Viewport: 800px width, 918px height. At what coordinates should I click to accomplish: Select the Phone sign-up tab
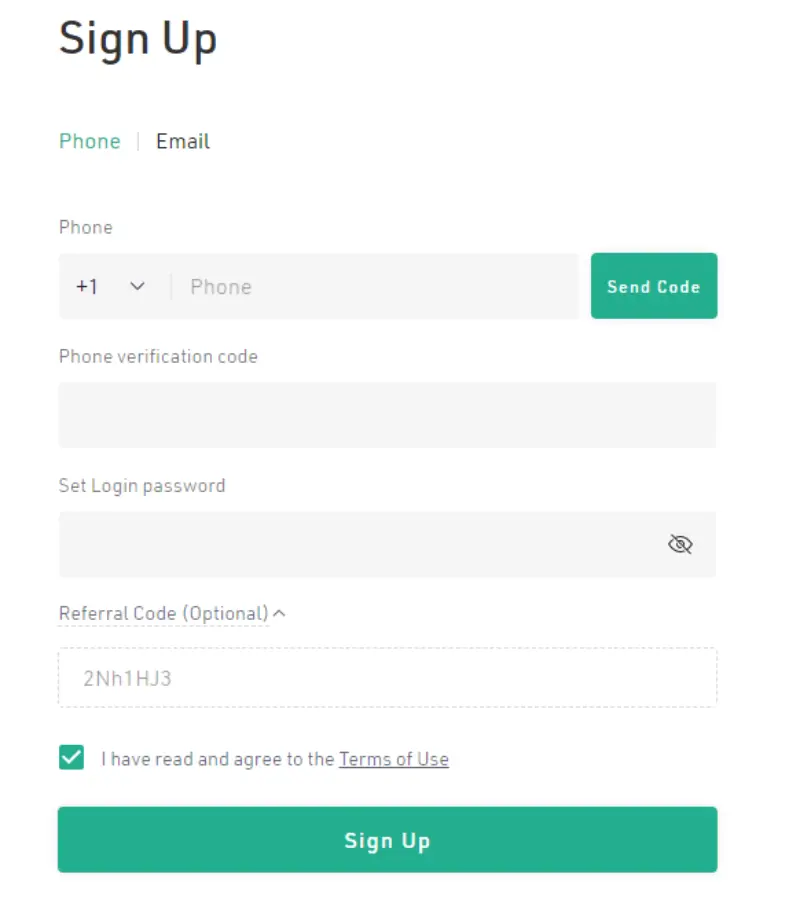click(x=90, y=141)
